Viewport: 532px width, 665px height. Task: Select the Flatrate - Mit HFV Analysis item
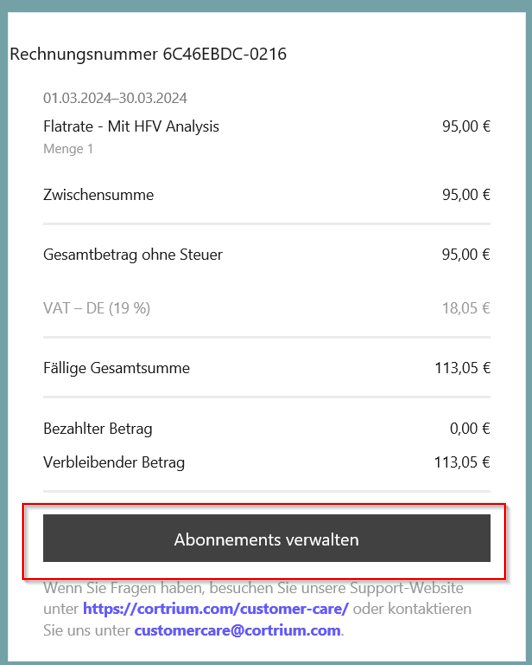pyautogui.click(x=131, y=126)
